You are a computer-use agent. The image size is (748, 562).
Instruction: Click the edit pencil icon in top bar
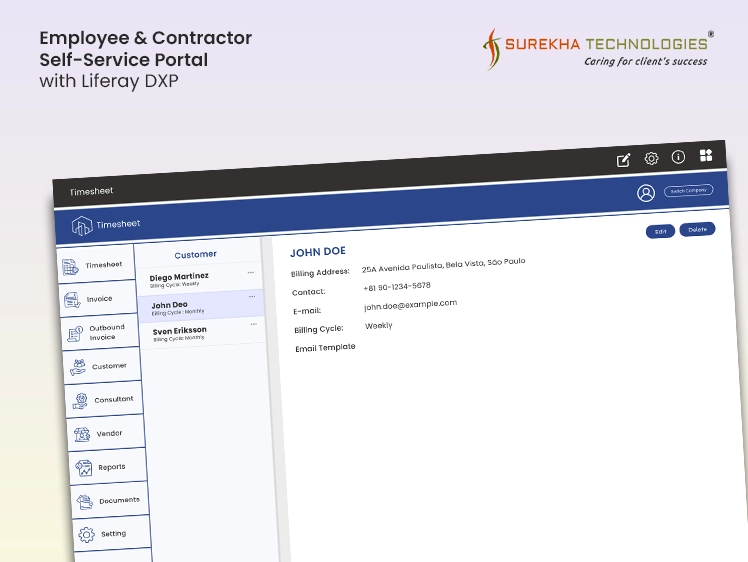(x=623, y=160)
